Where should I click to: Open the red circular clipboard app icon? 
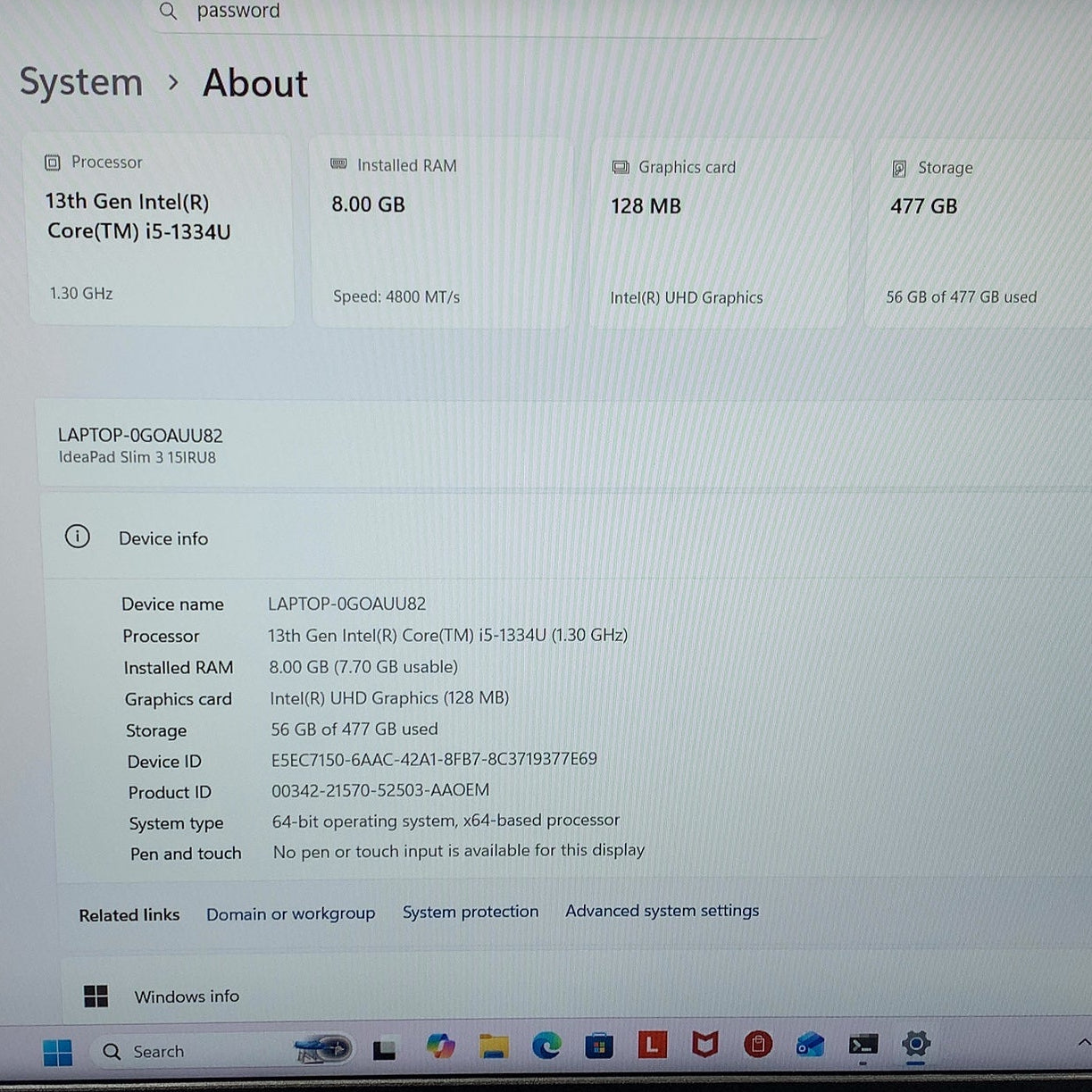(x=758, y=1044)
